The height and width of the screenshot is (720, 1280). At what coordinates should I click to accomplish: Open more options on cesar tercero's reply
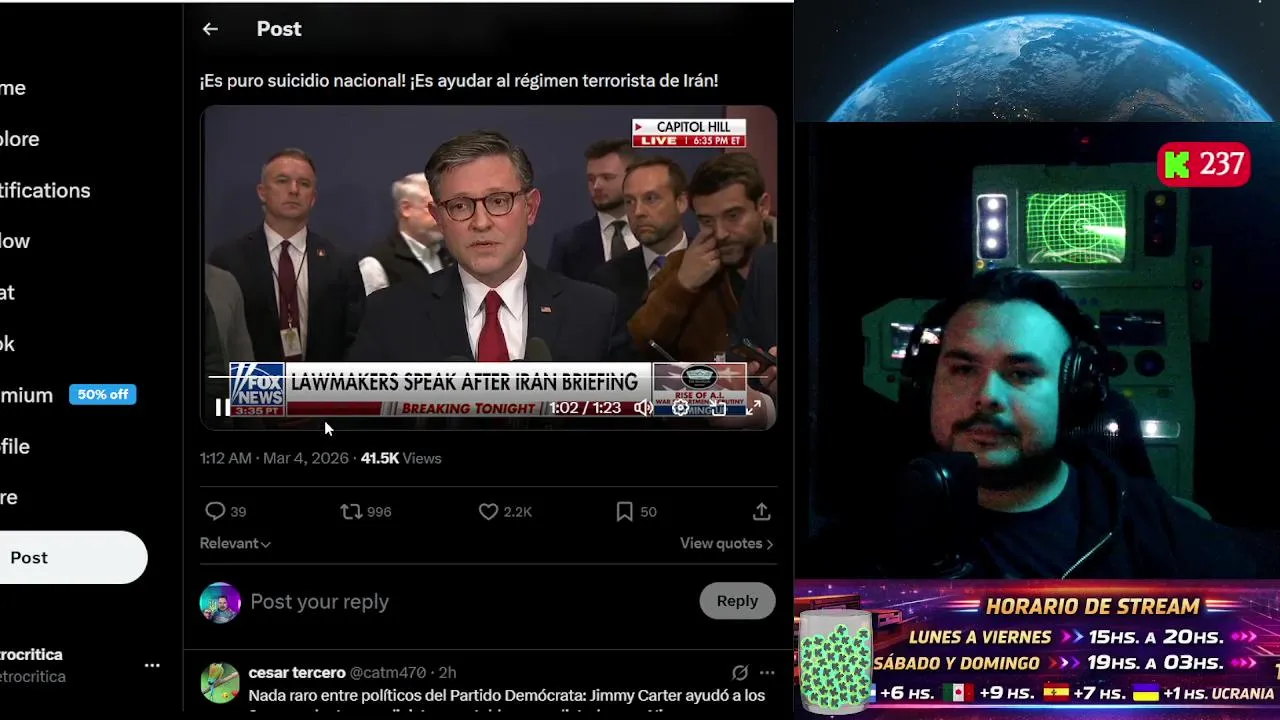[x=767, y=673]
